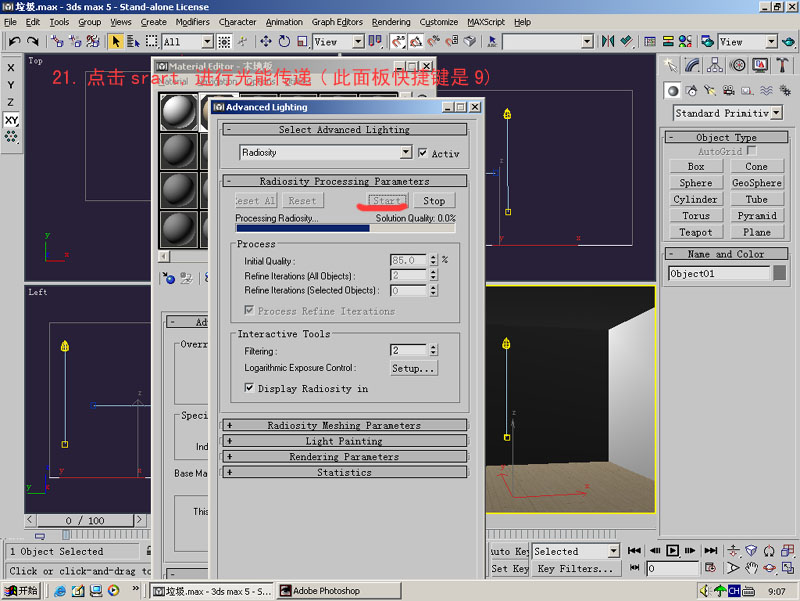Jump to the animation start frame
Screen dimensions: 800x601
coord(634,550)
